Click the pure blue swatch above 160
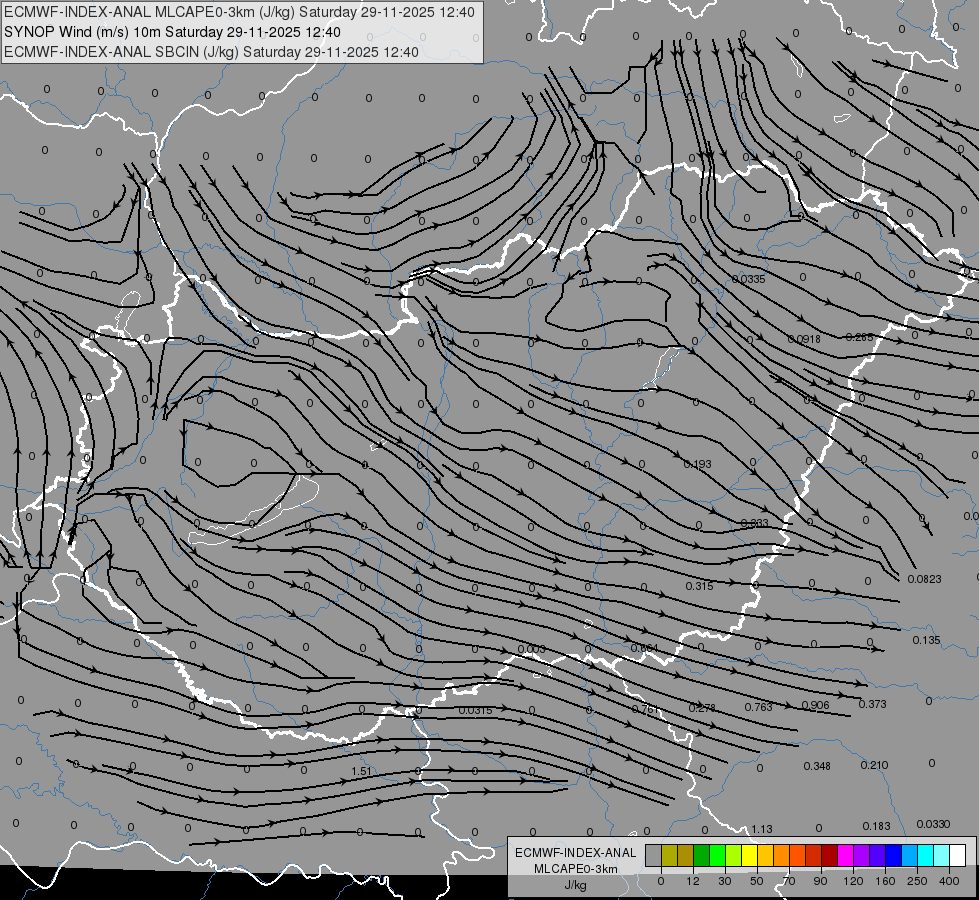Image resolution: width=979 pixels, height=900 pixels. [x=894, y=855]
